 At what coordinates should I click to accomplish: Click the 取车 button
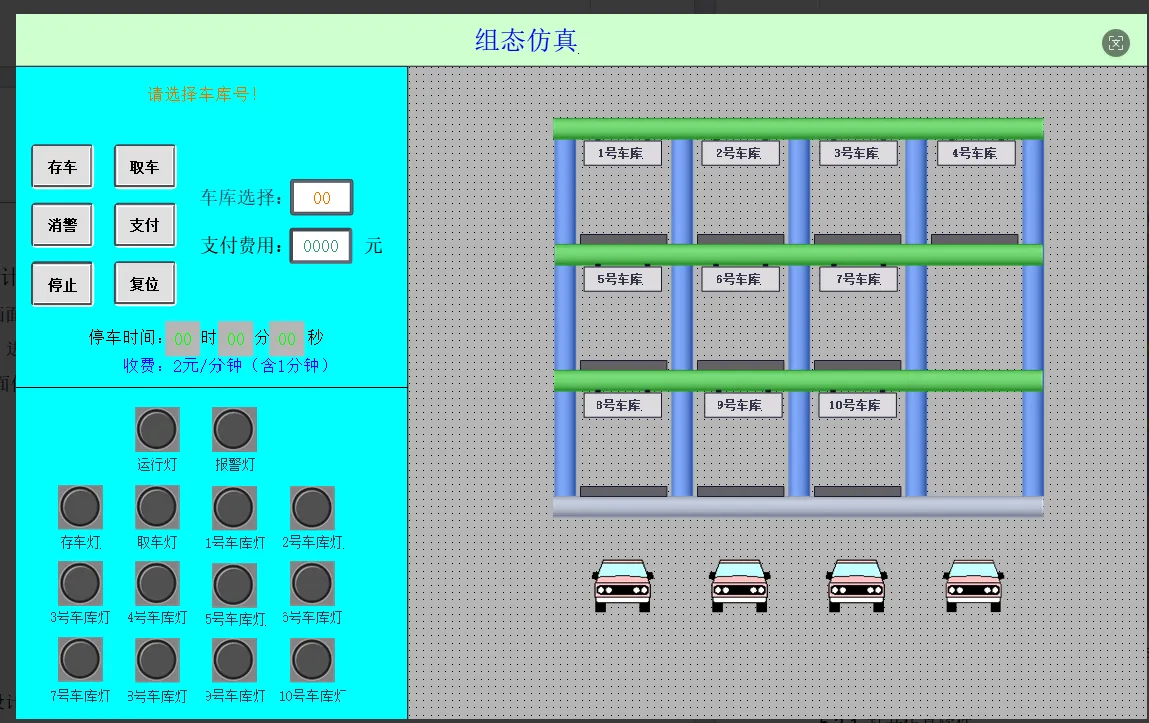[144, 166]
